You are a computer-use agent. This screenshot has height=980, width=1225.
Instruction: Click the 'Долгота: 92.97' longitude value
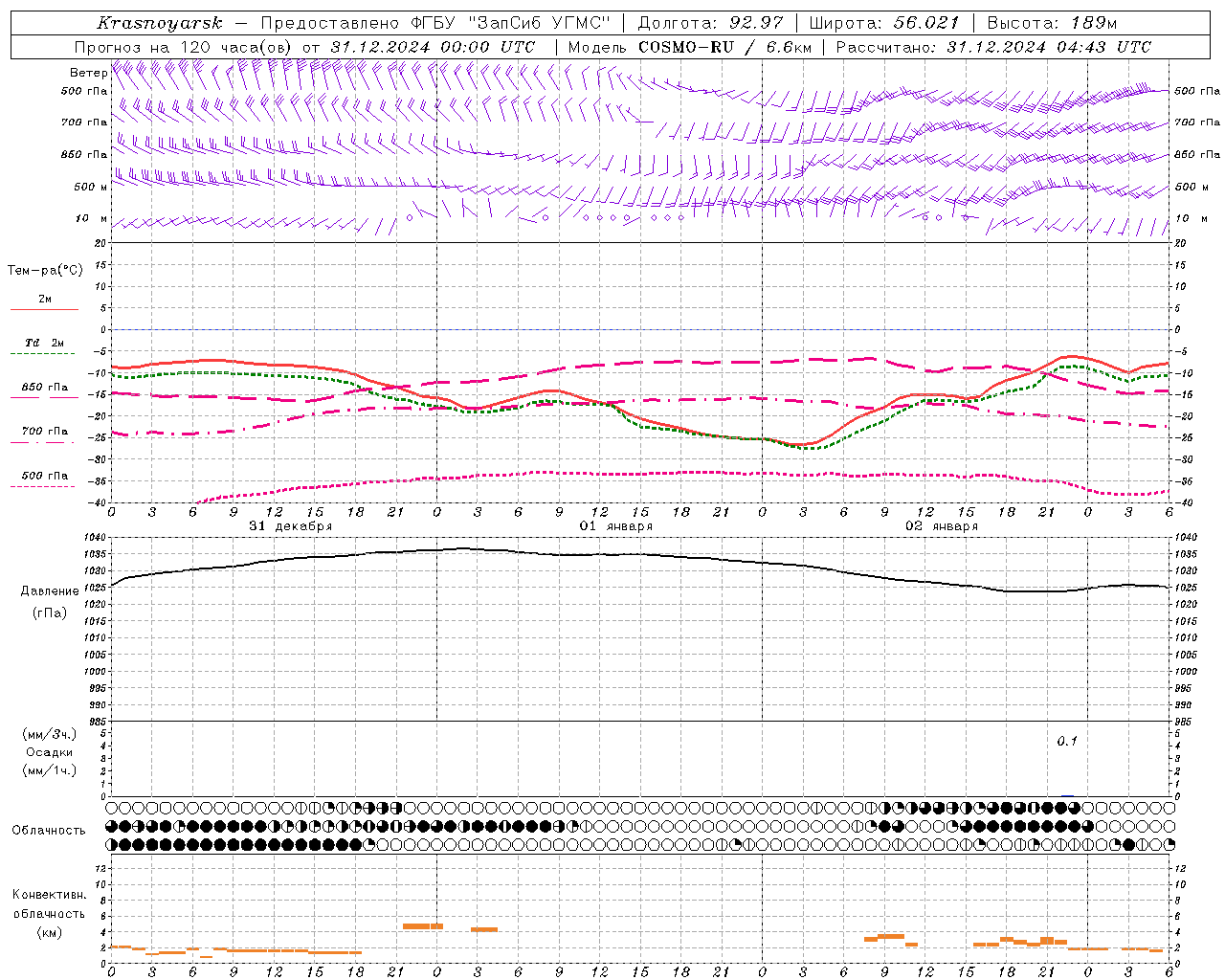(x=710, y=23)
